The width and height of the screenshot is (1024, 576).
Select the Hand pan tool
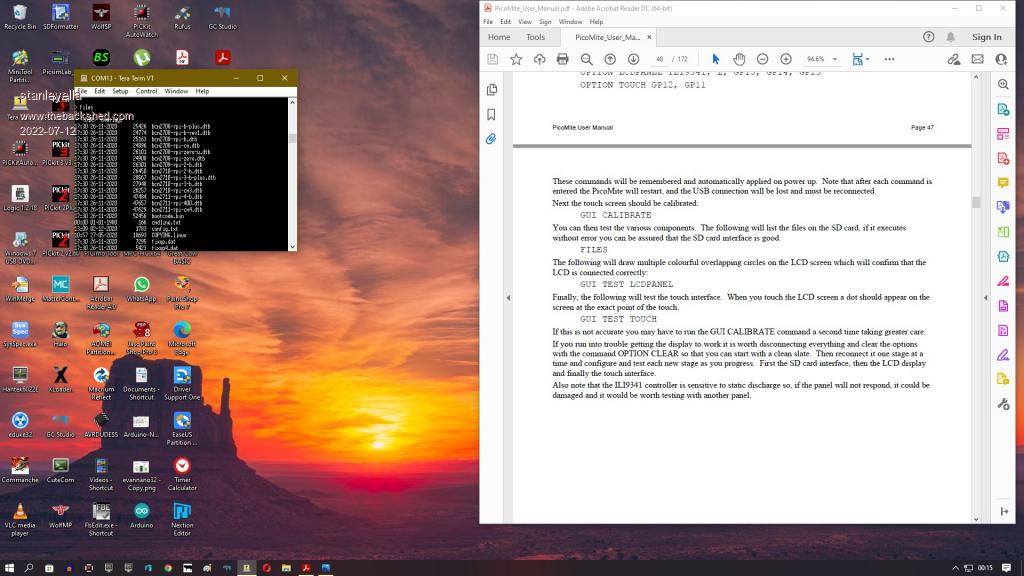tap(739, 60)
